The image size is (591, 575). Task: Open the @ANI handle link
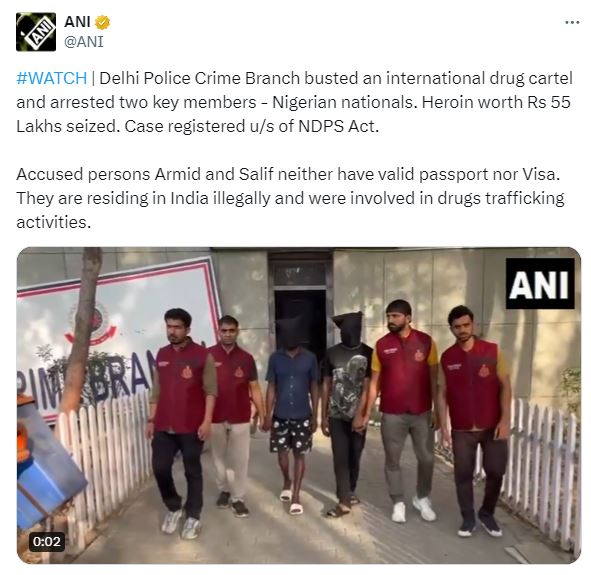click(x=84, y=42)
